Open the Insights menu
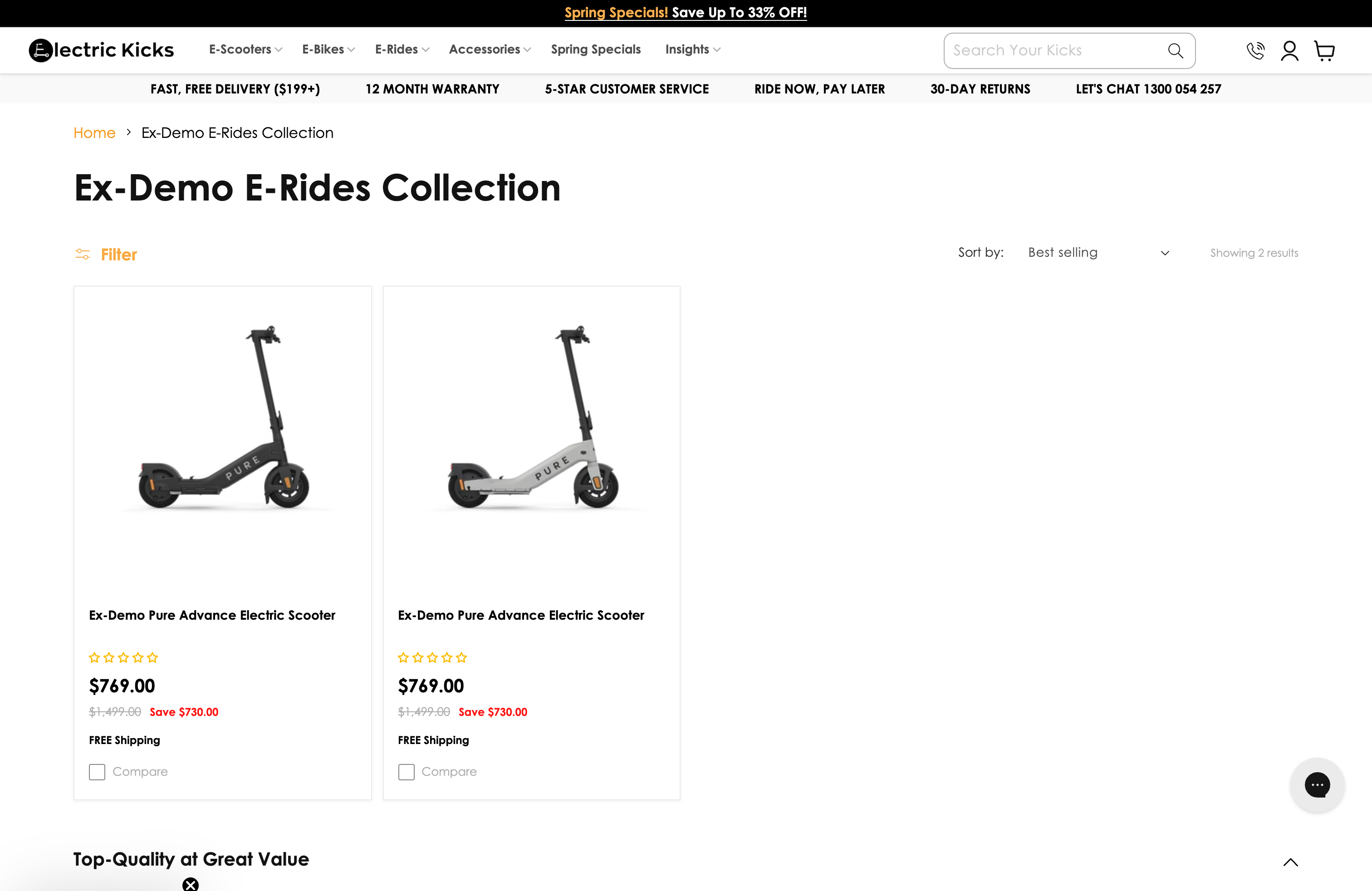The width and height of the screenshot is (1372, 891). point(692,49)
